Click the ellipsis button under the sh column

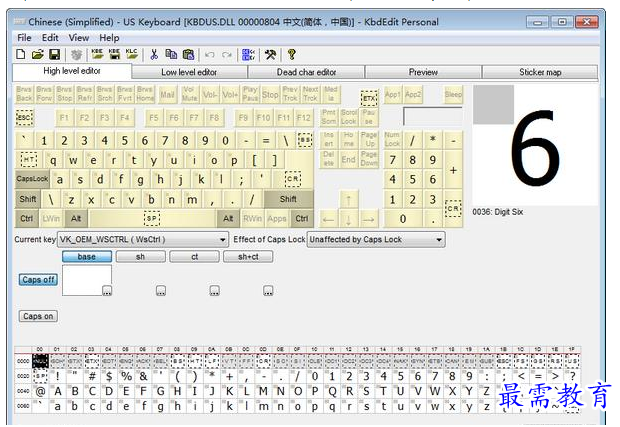(x=161, y=291)
